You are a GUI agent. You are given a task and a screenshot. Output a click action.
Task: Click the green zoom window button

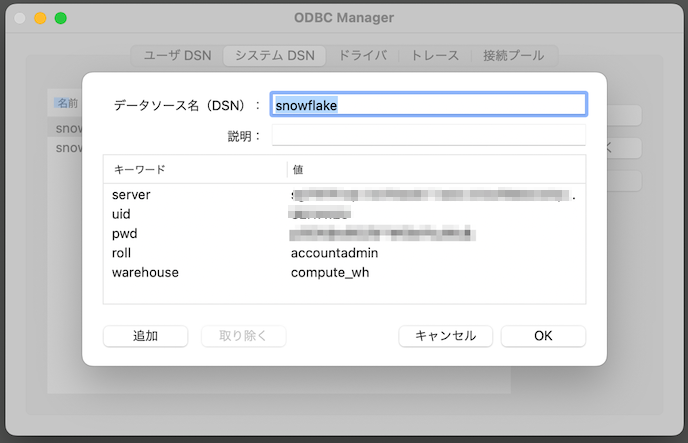tap(61, 18)
